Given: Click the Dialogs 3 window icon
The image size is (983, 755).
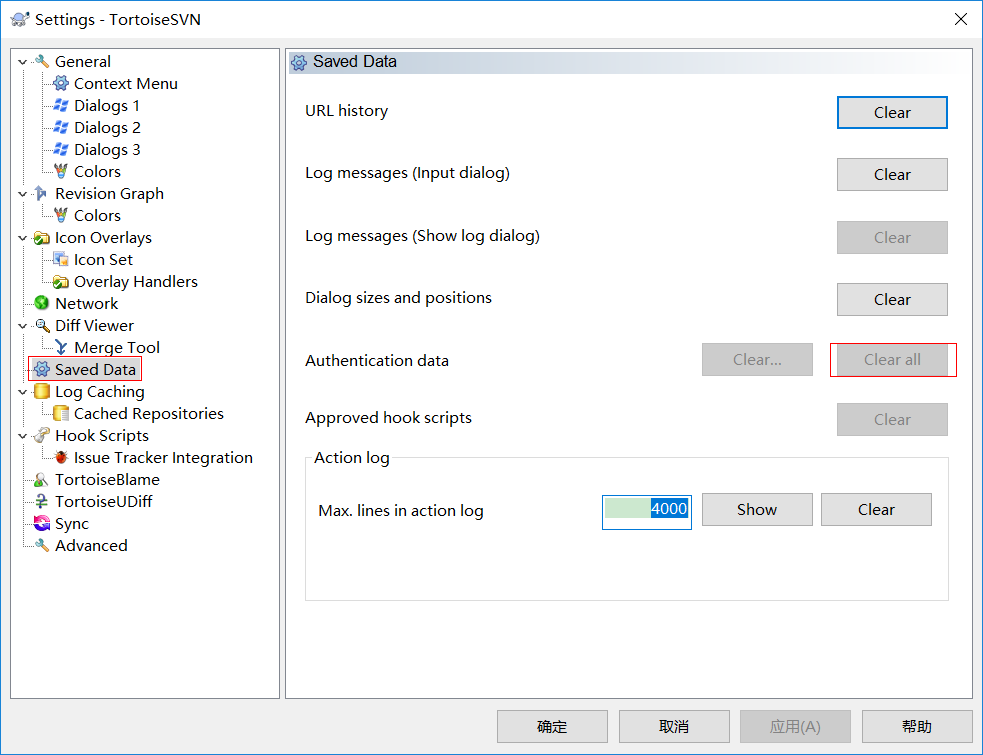Looking at the screenshot, I should [61, 149].
